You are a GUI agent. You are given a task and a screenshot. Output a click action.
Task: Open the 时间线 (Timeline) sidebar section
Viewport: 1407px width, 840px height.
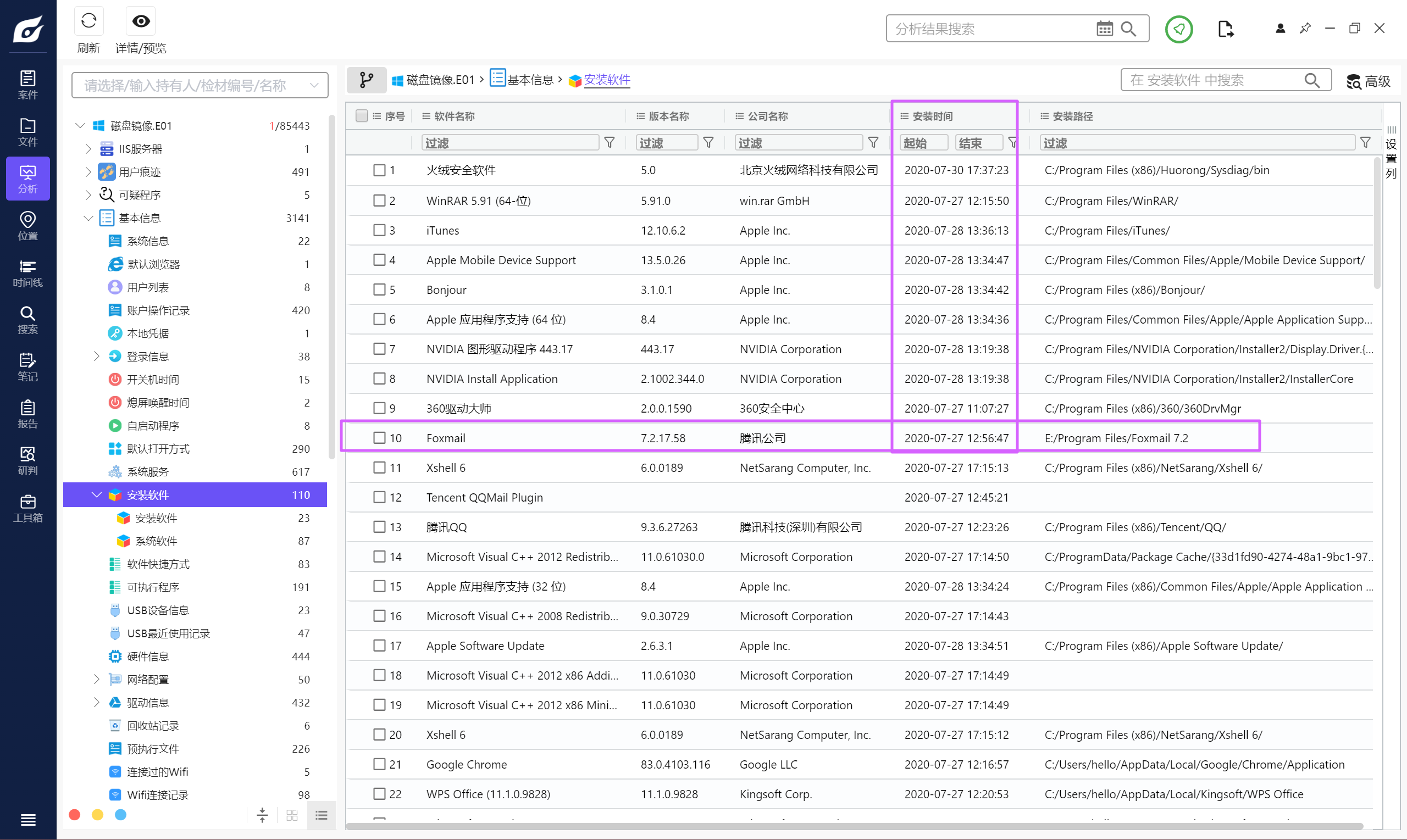pos(27,273)
